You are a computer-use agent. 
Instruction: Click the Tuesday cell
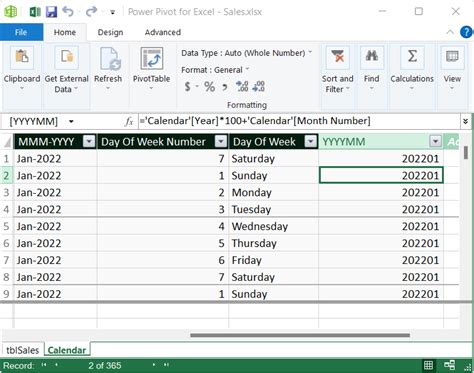click(273, 210)
